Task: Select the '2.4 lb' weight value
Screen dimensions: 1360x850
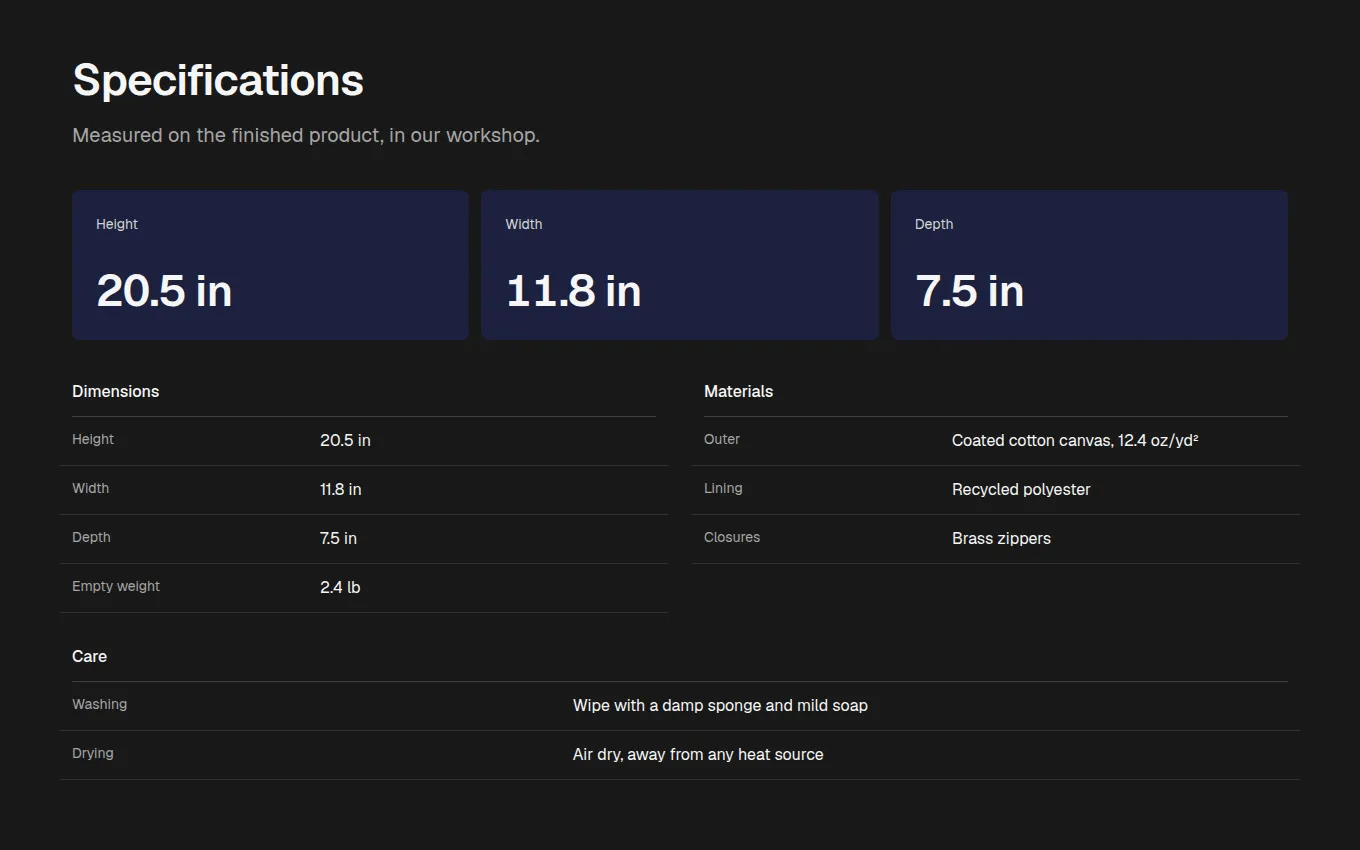Action: click(340, 587)
